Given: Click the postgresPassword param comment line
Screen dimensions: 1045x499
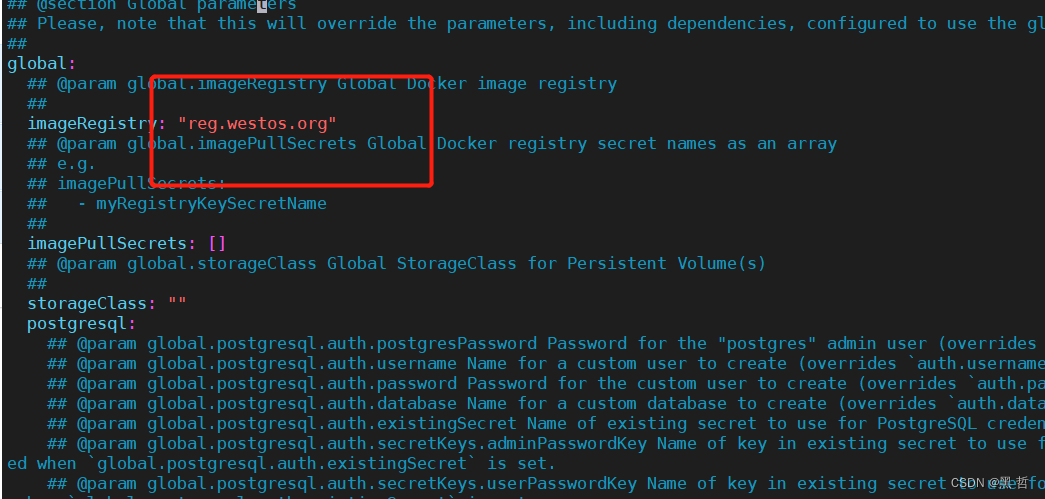Looking at the screenshot, I should pos(546,344).
